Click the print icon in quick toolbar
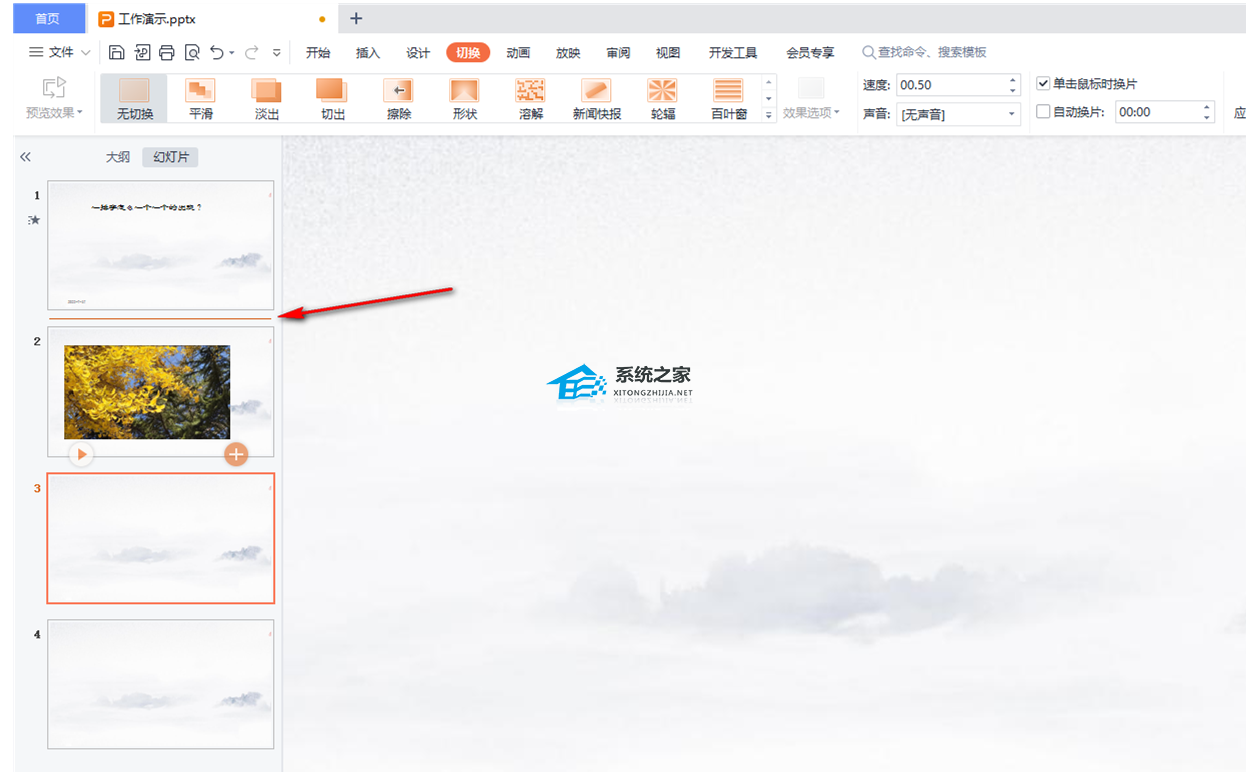This screenshot has height=772, width=1246. coord(167,52)
